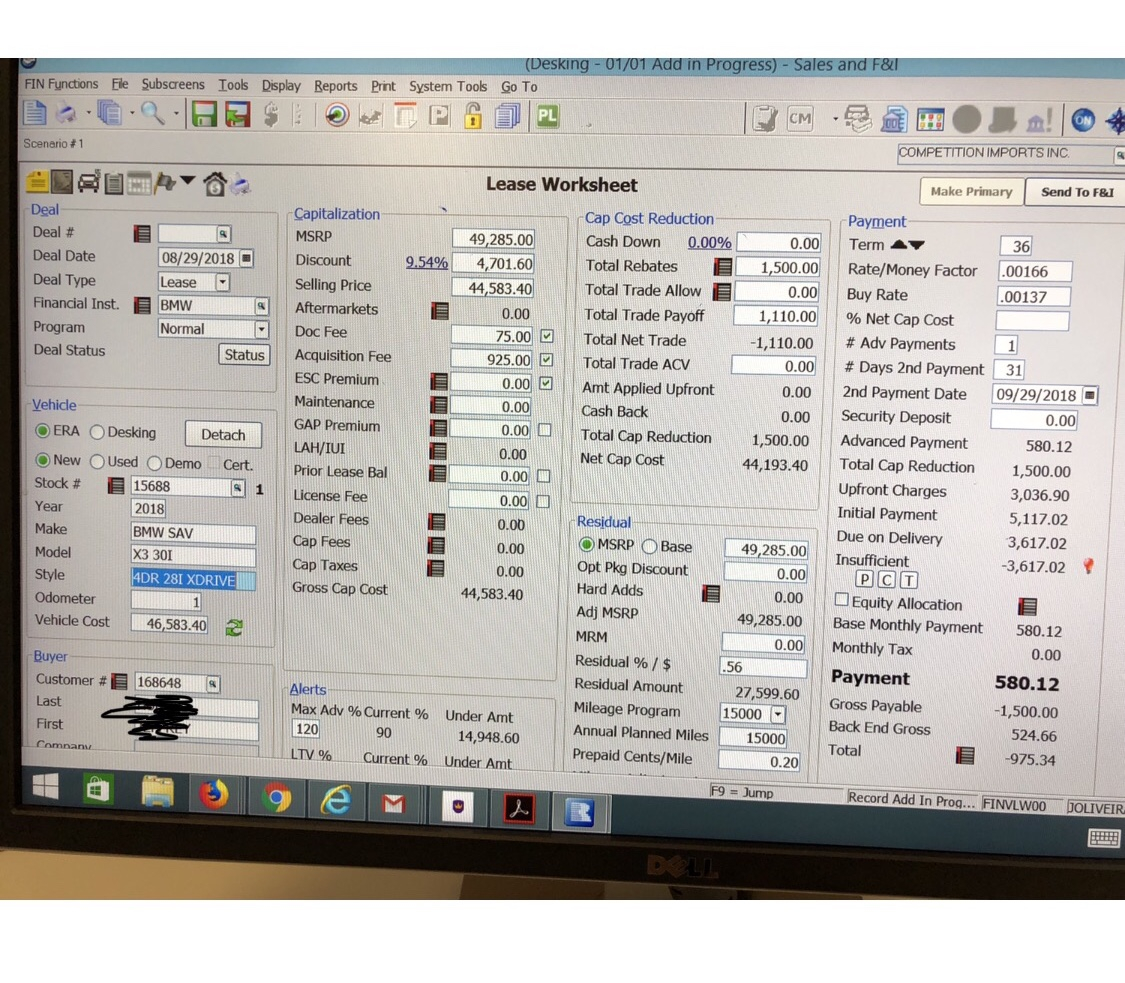Click the Detach button
Screen dimensions: 1125x983
point(223,435)
